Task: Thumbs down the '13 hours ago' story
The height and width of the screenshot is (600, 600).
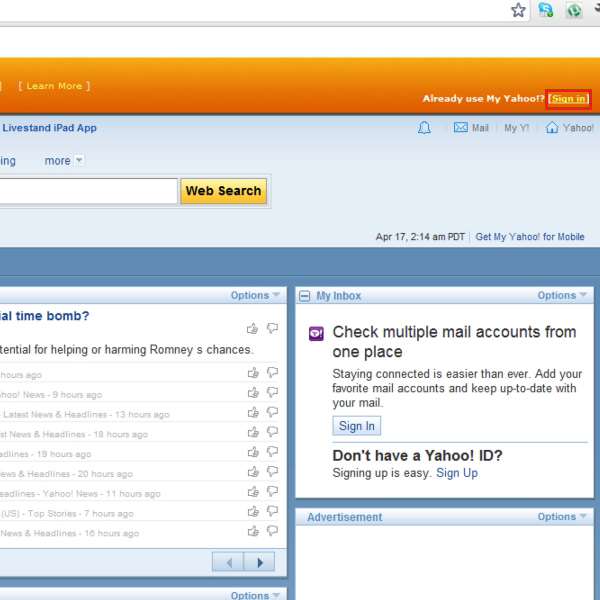Action: (x=272, y=412)
